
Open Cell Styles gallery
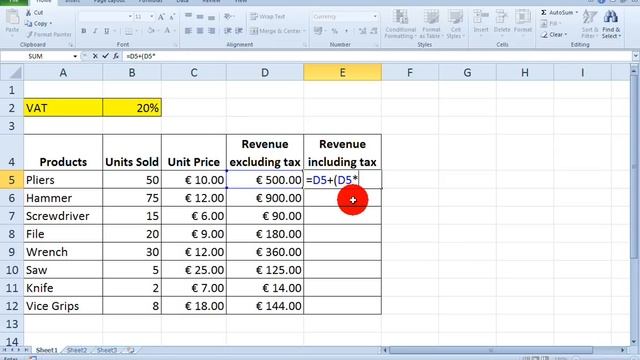click(456, 24)
